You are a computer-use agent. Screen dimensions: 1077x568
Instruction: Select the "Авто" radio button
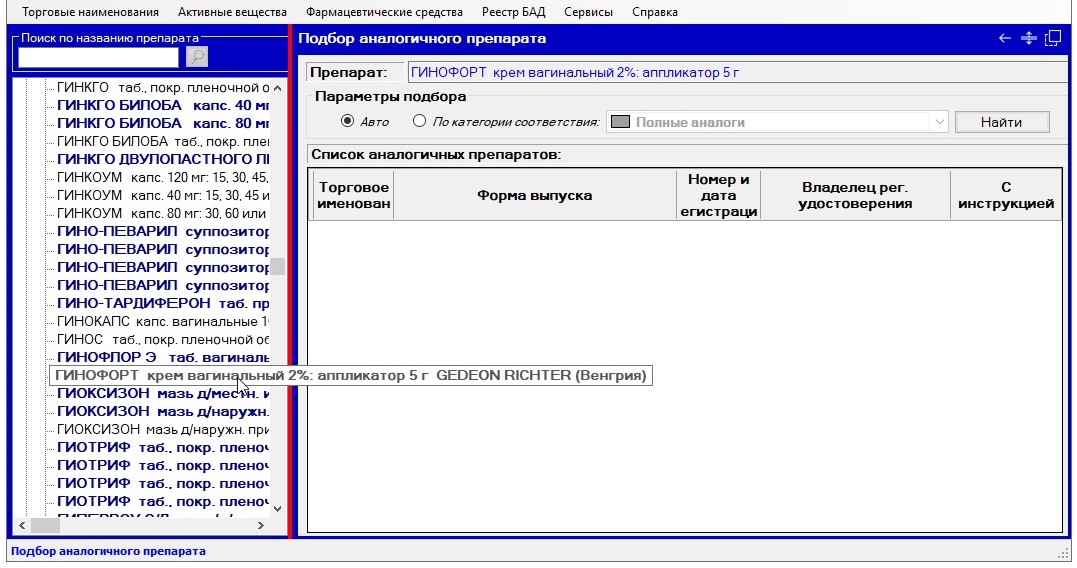(348, 122)
